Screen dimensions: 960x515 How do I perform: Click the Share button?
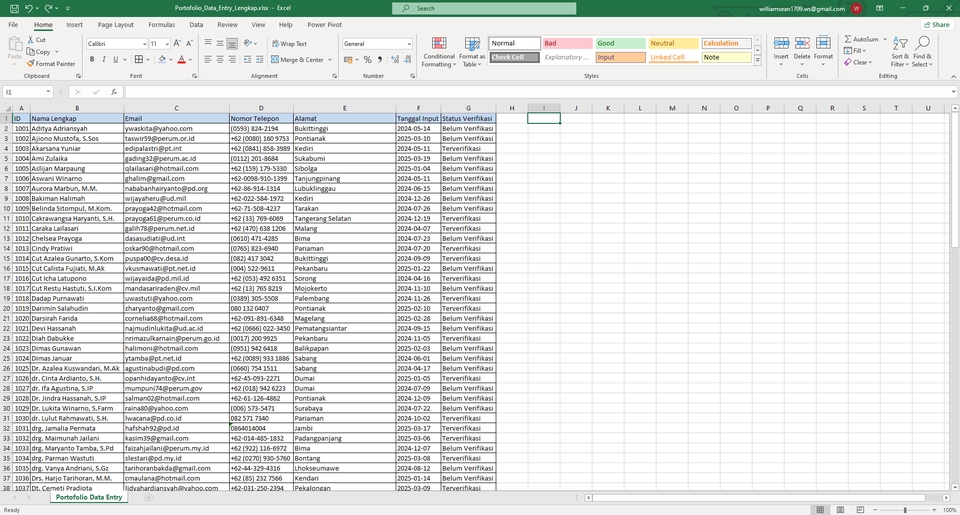coord(937,24)
